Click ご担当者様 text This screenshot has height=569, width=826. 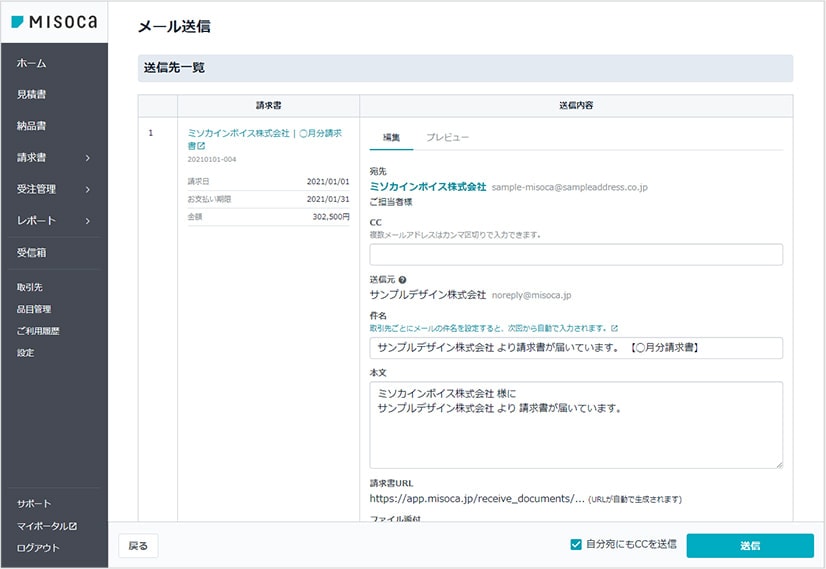pos(391,202)
